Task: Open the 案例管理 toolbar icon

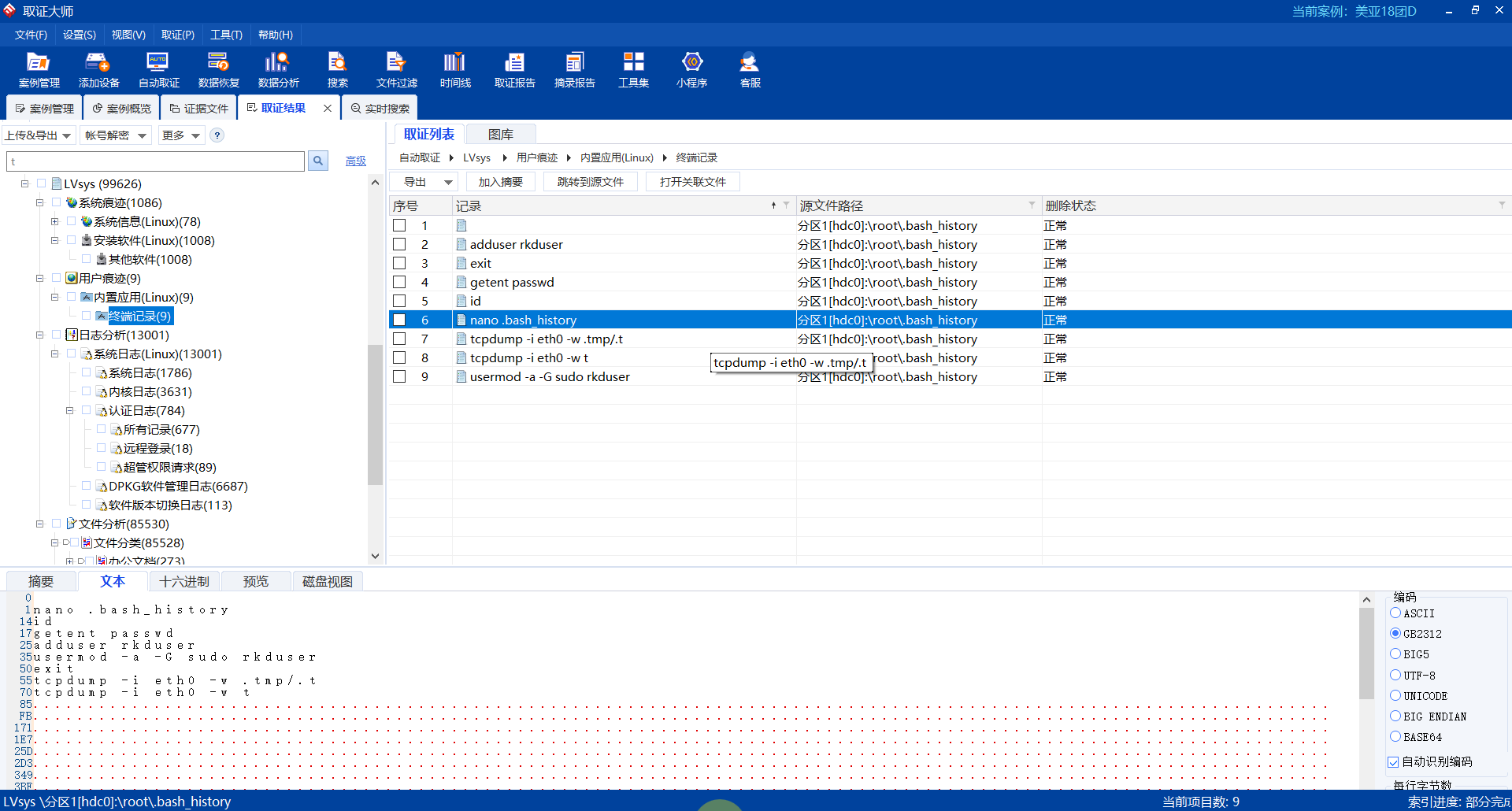Action: tap(39, 69)
